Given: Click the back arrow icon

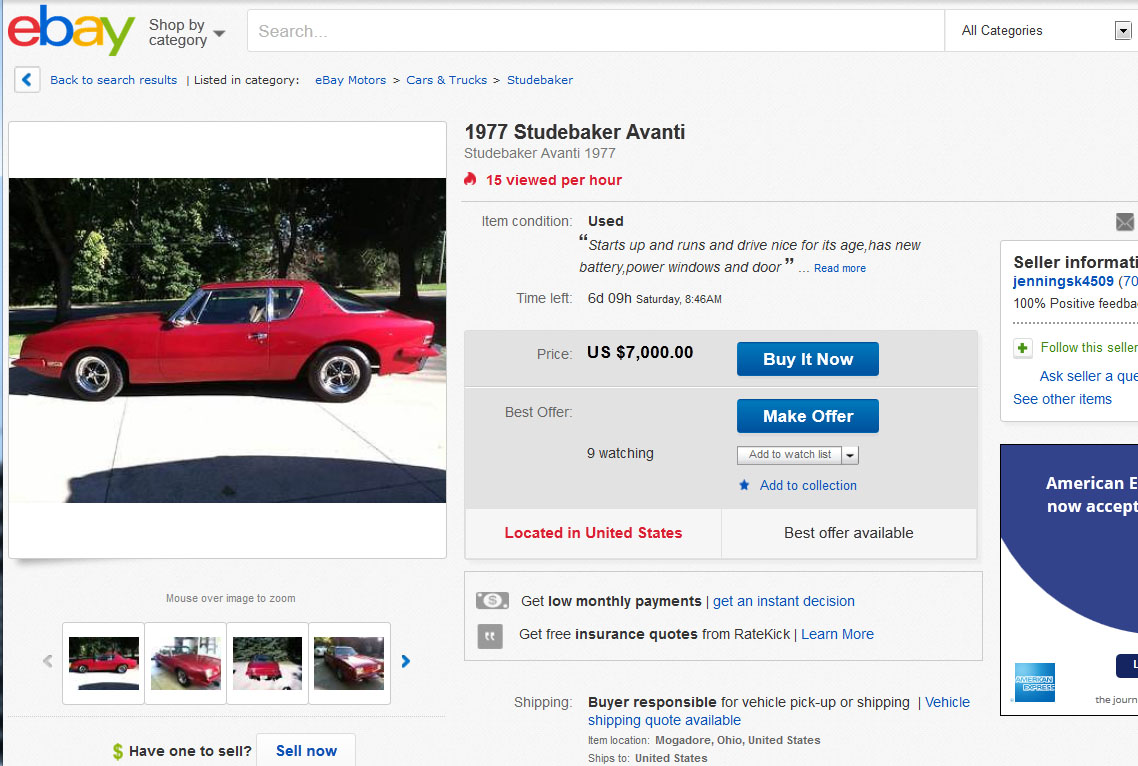Looking at the screenshot, I should [27, 80].
